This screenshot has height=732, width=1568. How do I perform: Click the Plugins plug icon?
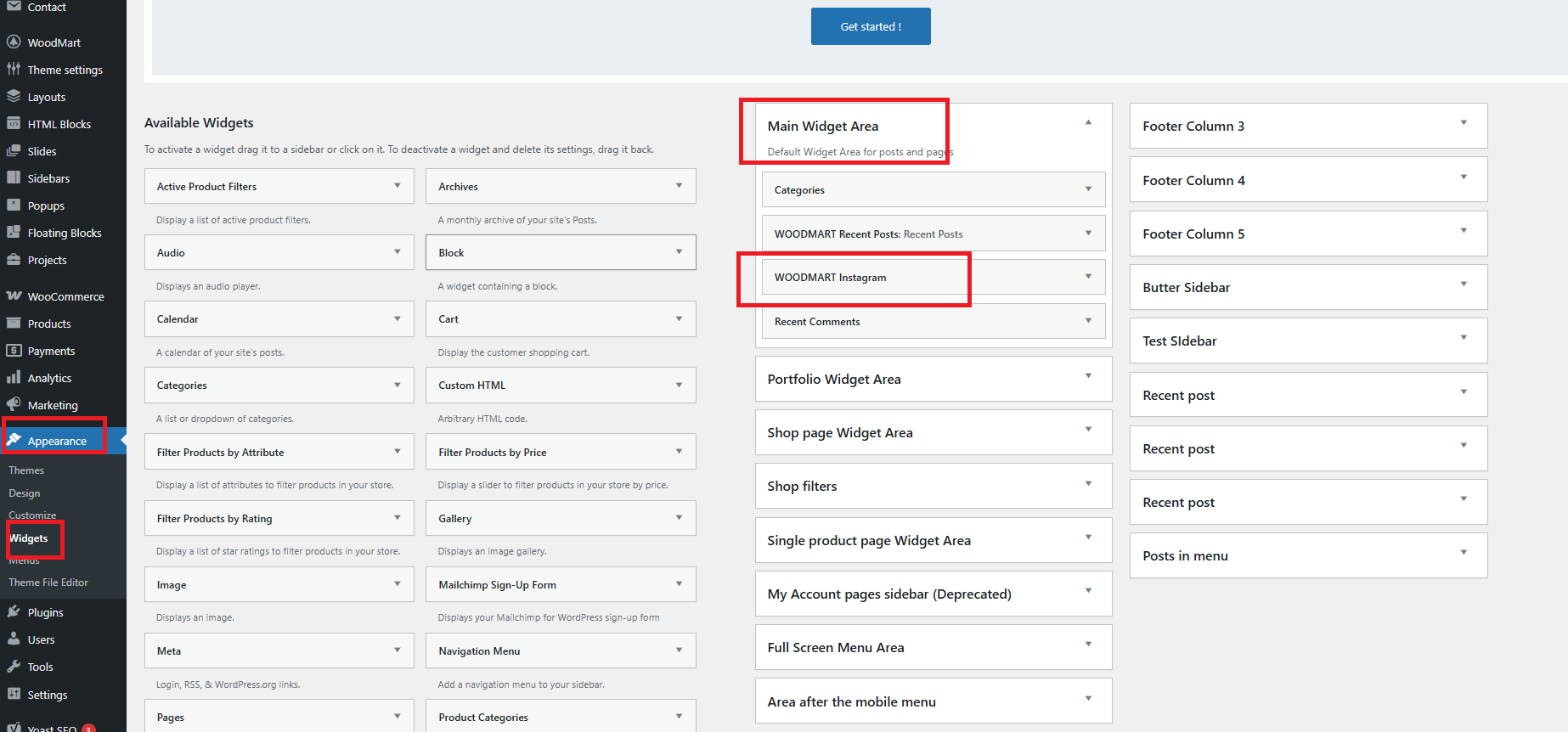(x=14, y=611)
